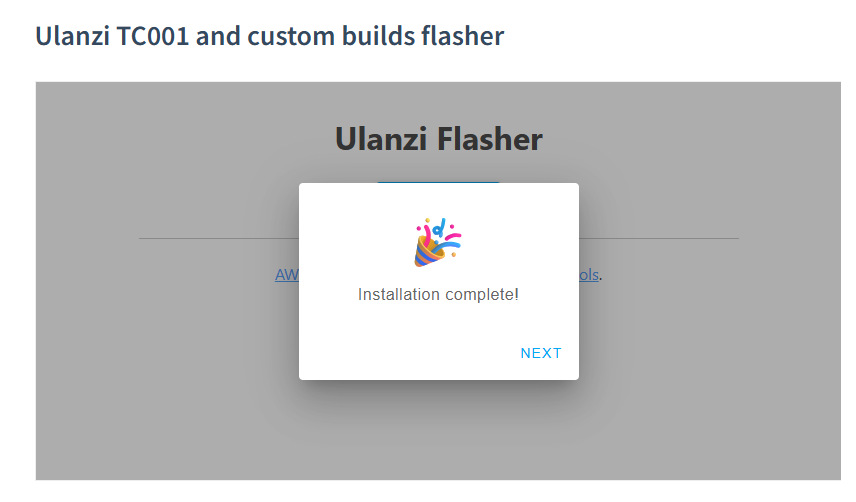The image size is (856, 502).
Task: Click the word 'Flasher' in gray panel heading
Action: coord(490,139)
